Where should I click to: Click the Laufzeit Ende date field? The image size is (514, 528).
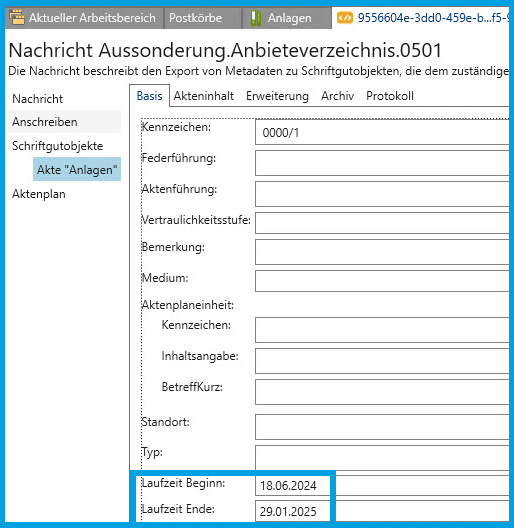point(292,511)
